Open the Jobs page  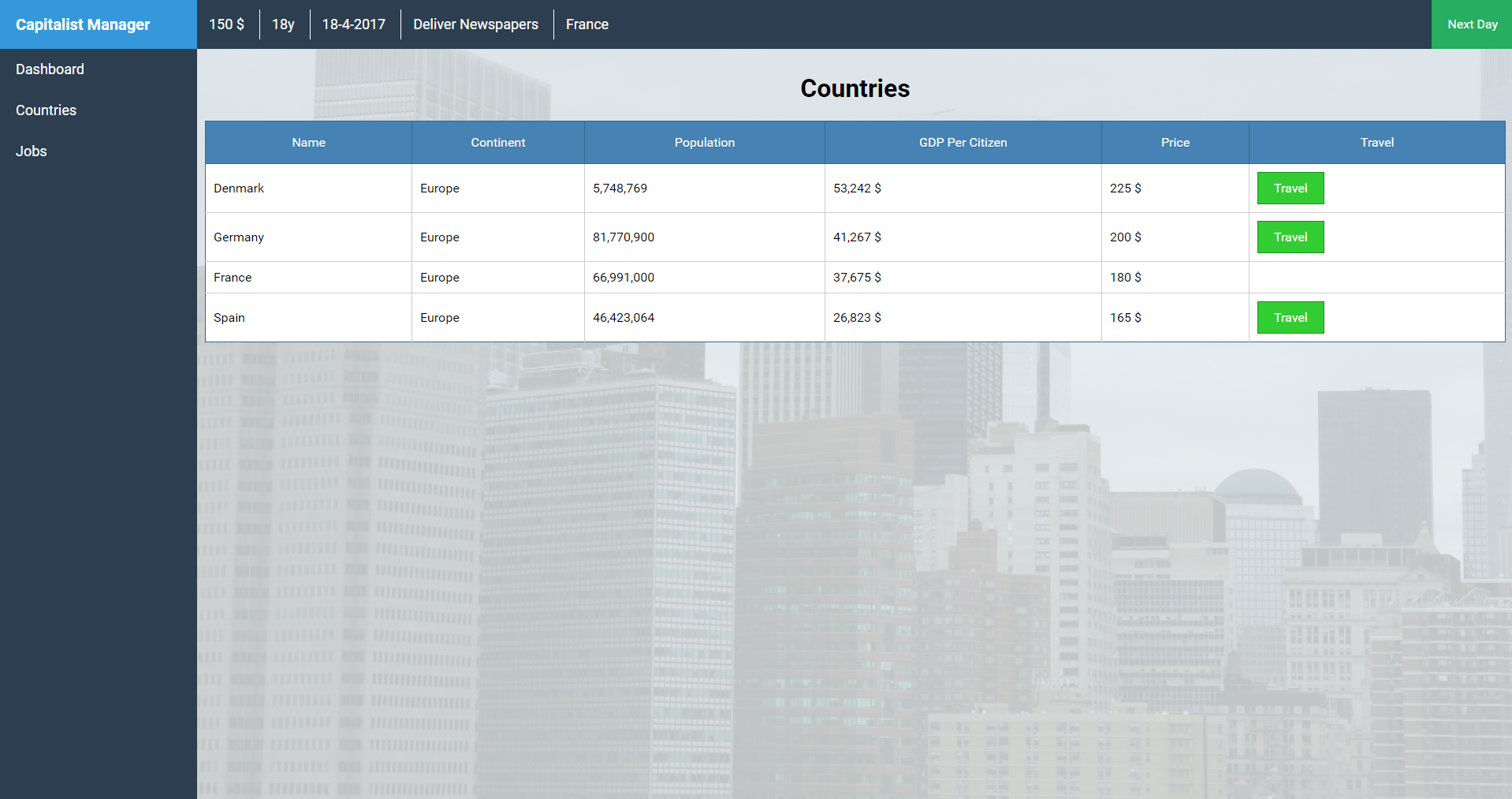[32, 151]
